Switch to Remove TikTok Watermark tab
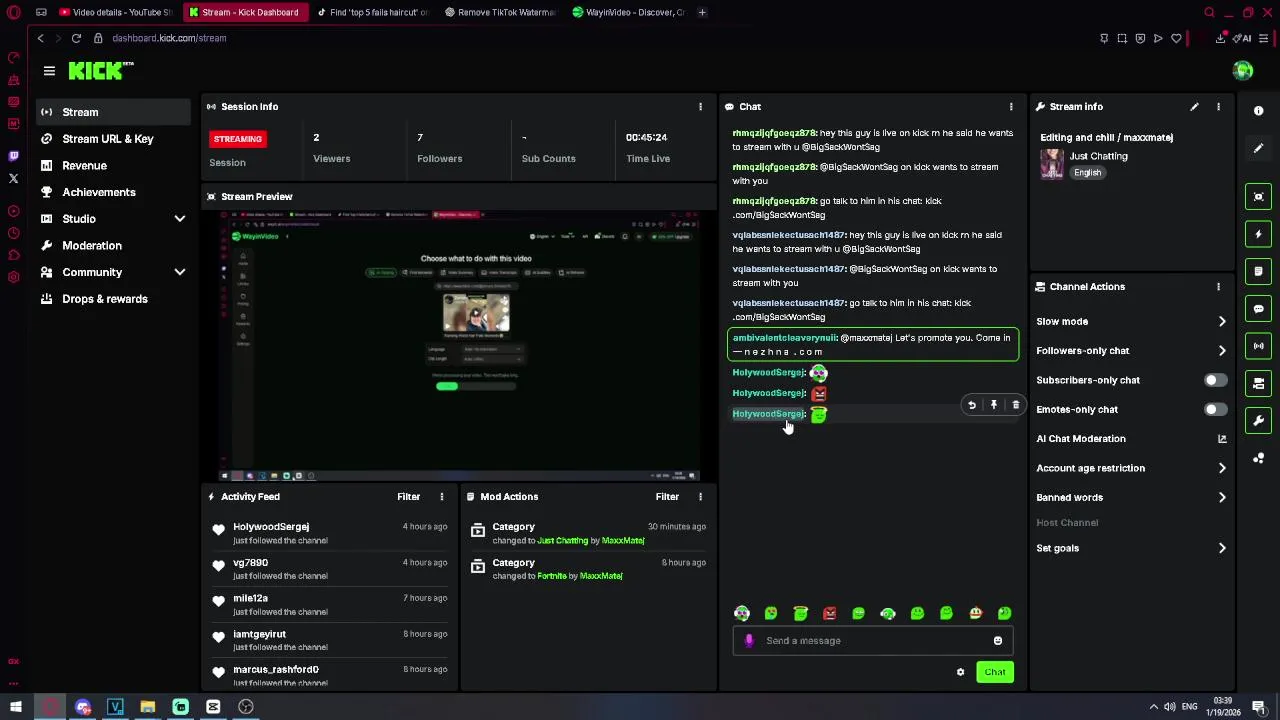 click(499, 12)
